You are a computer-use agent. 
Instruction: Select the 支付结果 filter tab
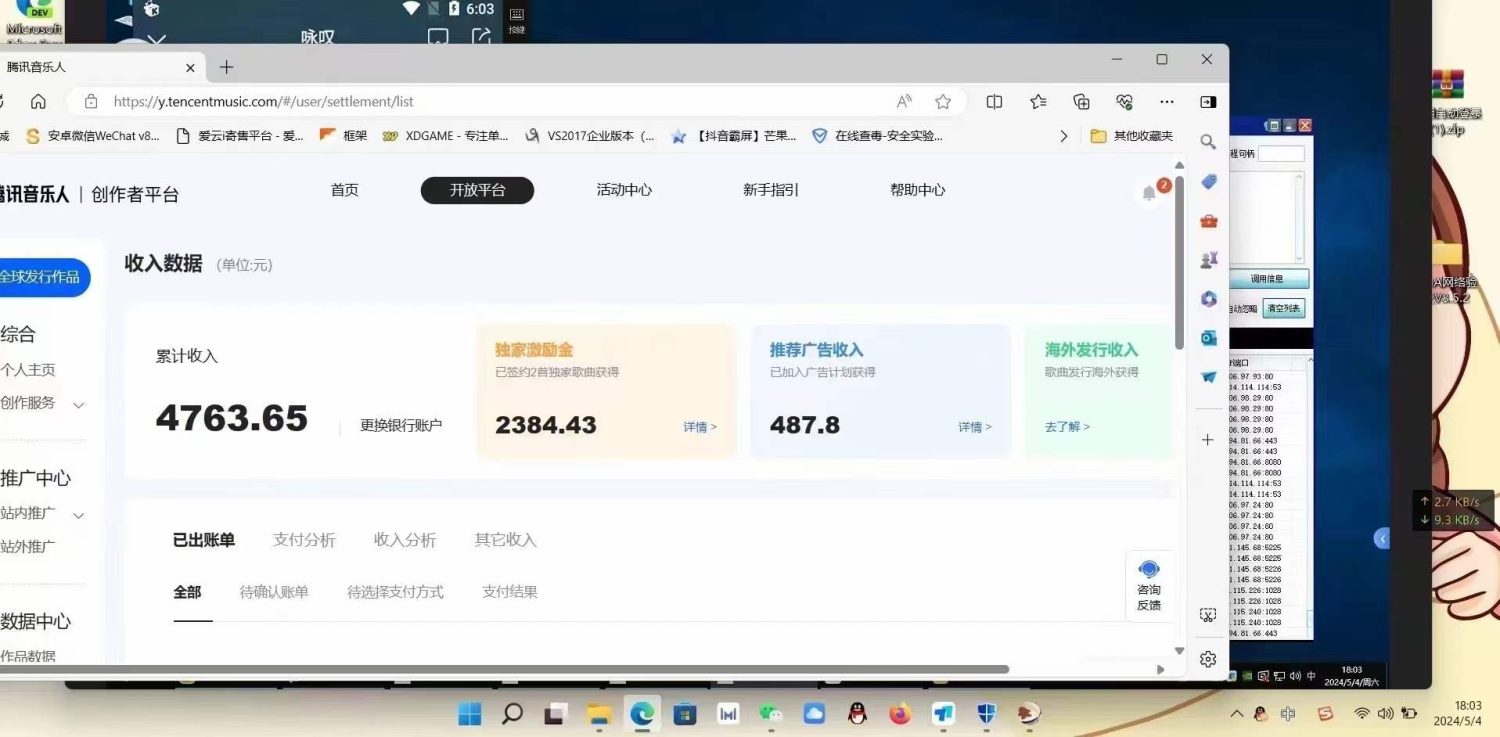pyautogui.click(x=510, y=592)
